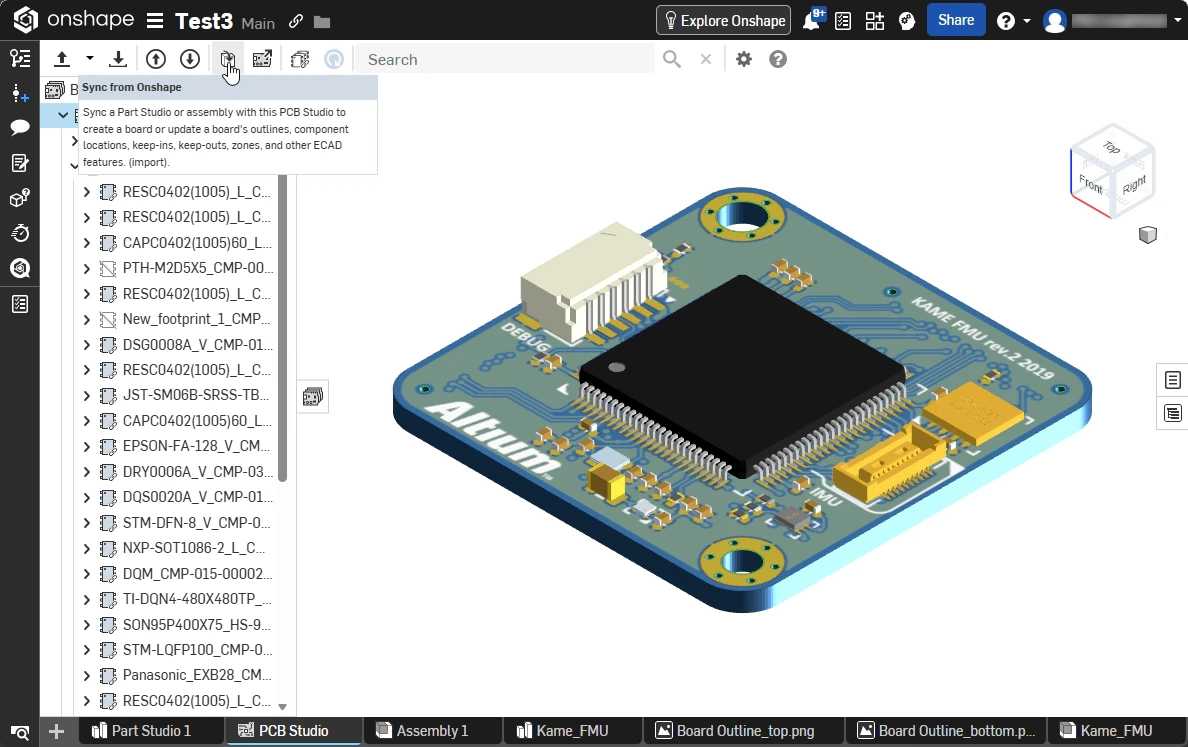Open the export dropdown arrow
The image size is (1188, 747).
pyautogui.click(x=89, y=58)
